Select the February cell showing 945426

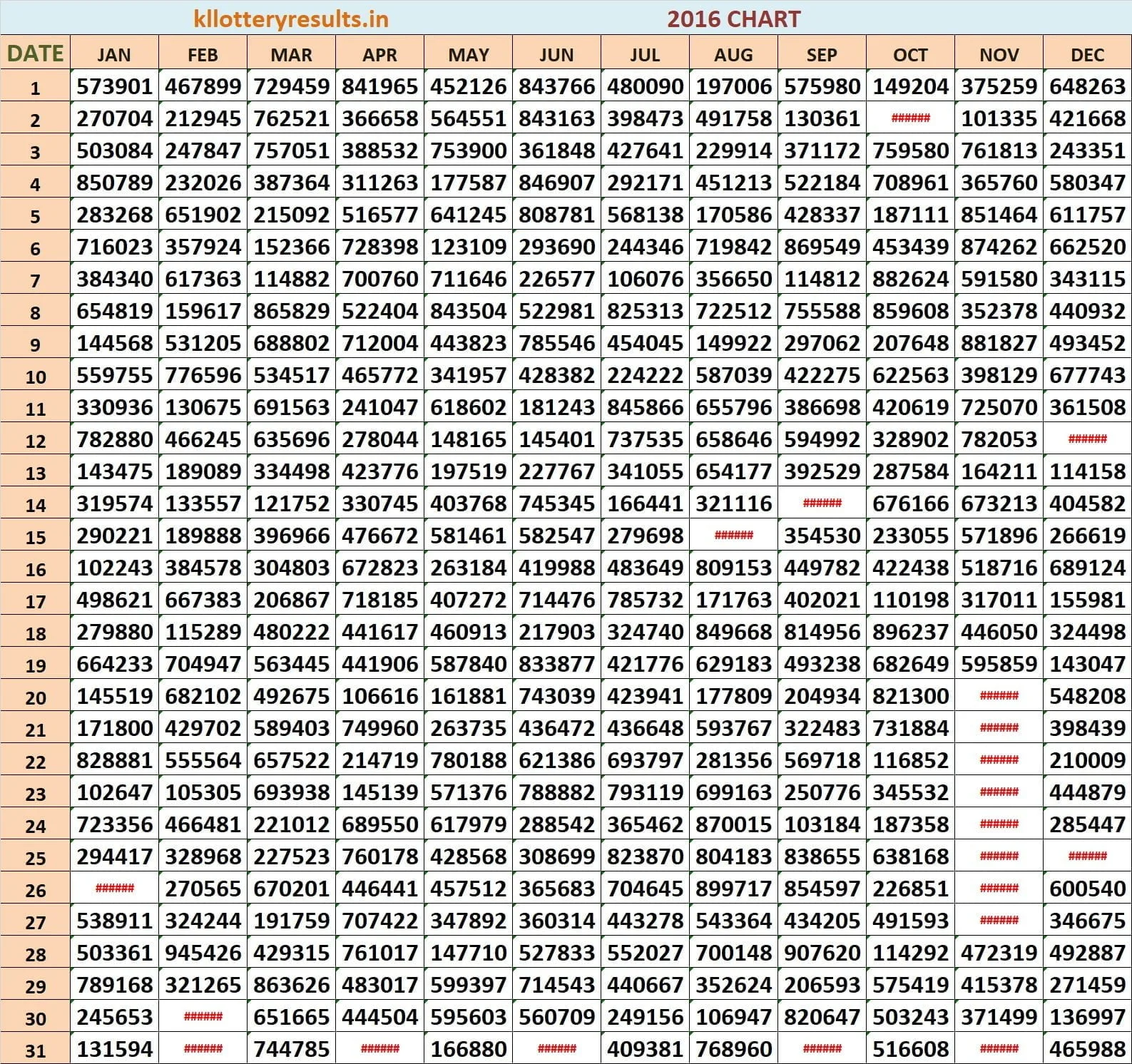click(x=203, y=953)
